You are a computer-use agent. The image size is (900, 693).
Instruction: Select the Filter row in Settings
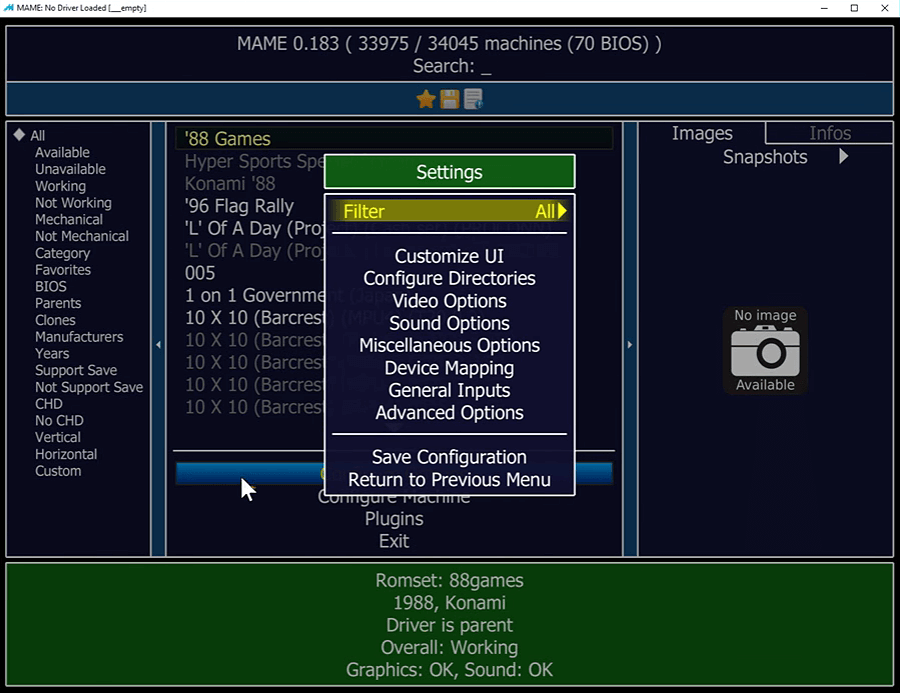449,211
